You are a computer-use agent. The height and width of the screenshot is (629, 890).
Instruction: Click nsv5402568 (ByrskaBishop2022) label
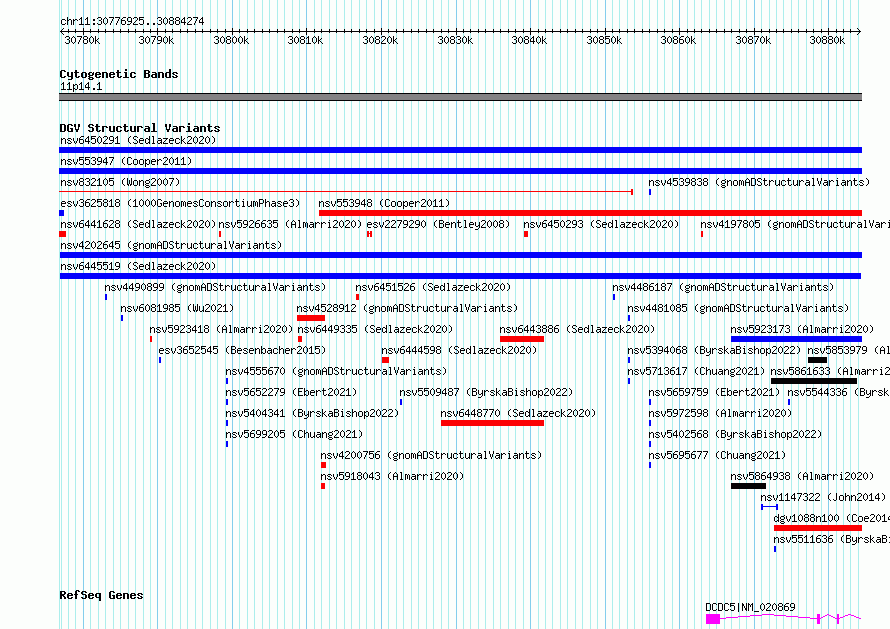(x=735, y=434)
